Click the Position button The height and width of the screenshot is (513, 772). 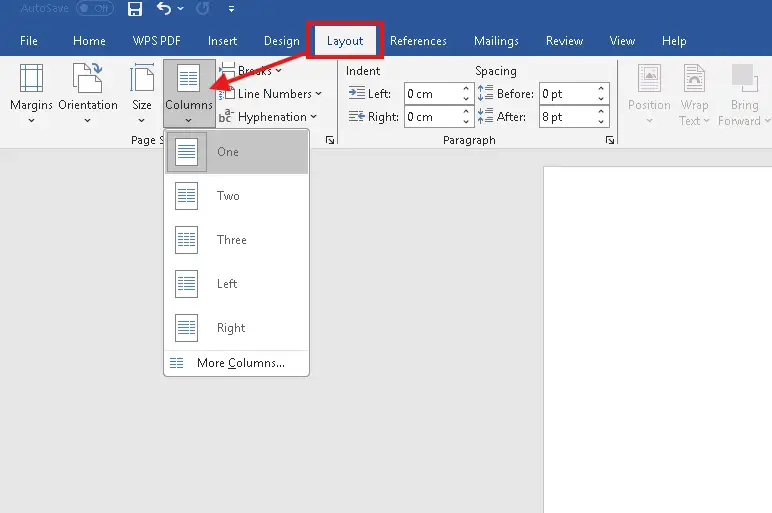coord(649,94)
